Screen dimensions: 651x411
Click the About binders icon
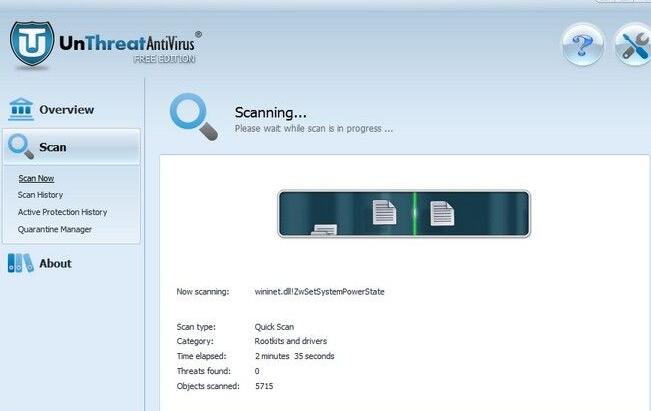(20, 263)
